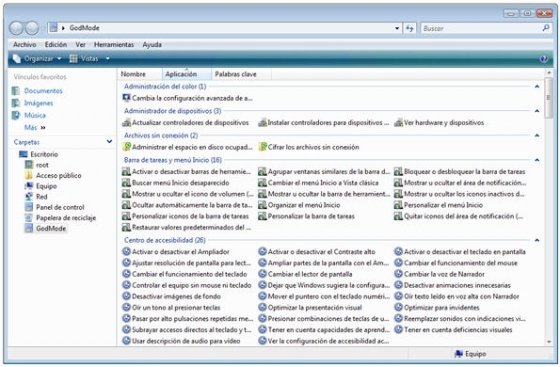Select the Acceso público folder icon
560x367 pixels.
click(x=29, y=175)
